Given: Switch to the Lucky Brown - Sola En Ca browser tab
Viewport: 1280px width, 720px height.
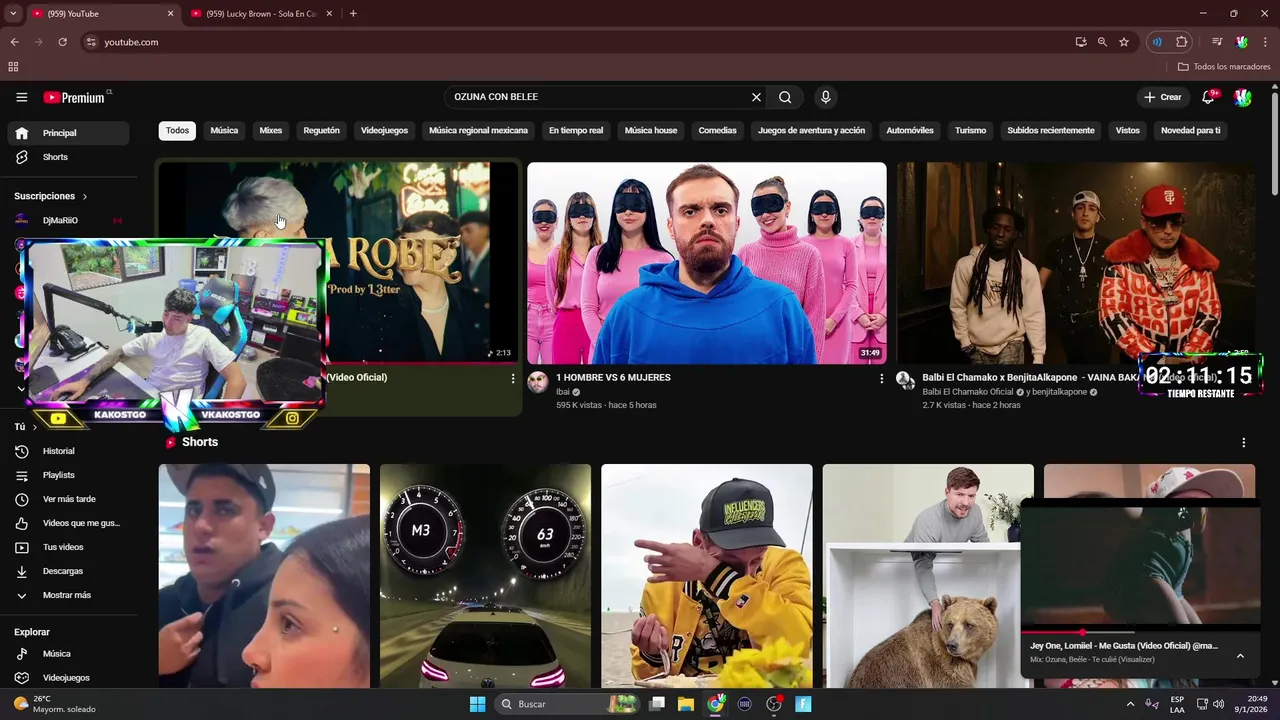Looking at the screenshot, I should pos(262,14).
